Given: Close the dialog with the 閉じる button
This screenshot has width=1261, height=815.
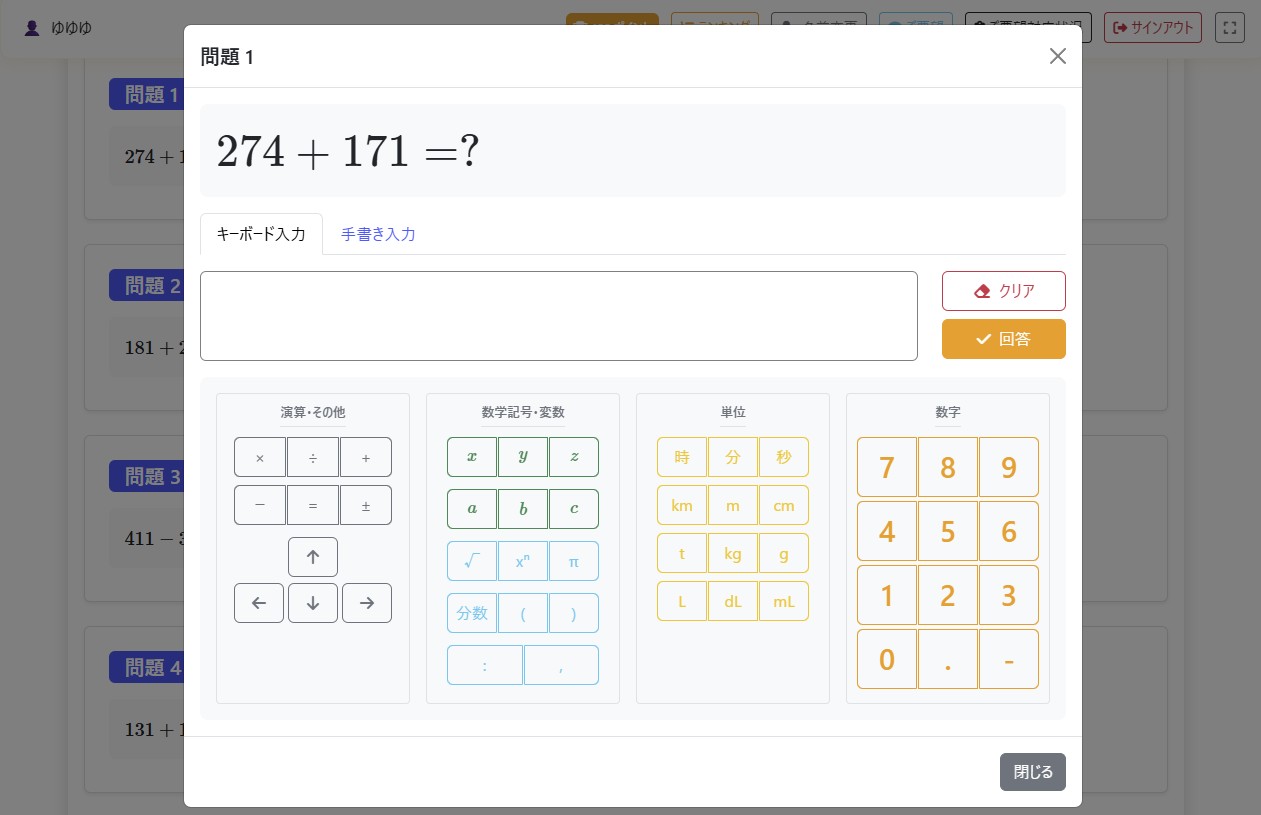Looking at the screenshot, I should (x=1032, y=772).
